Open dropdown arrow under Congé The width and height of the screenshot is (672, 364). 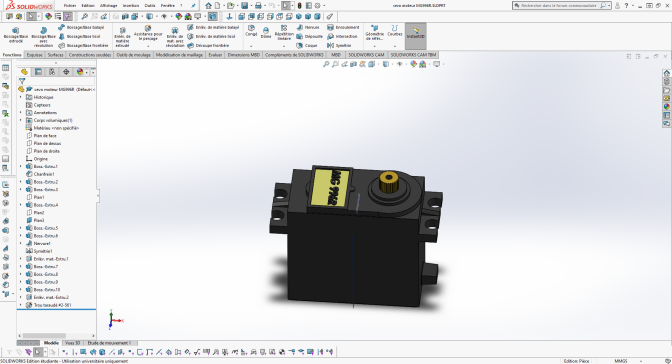click(251, 46)
